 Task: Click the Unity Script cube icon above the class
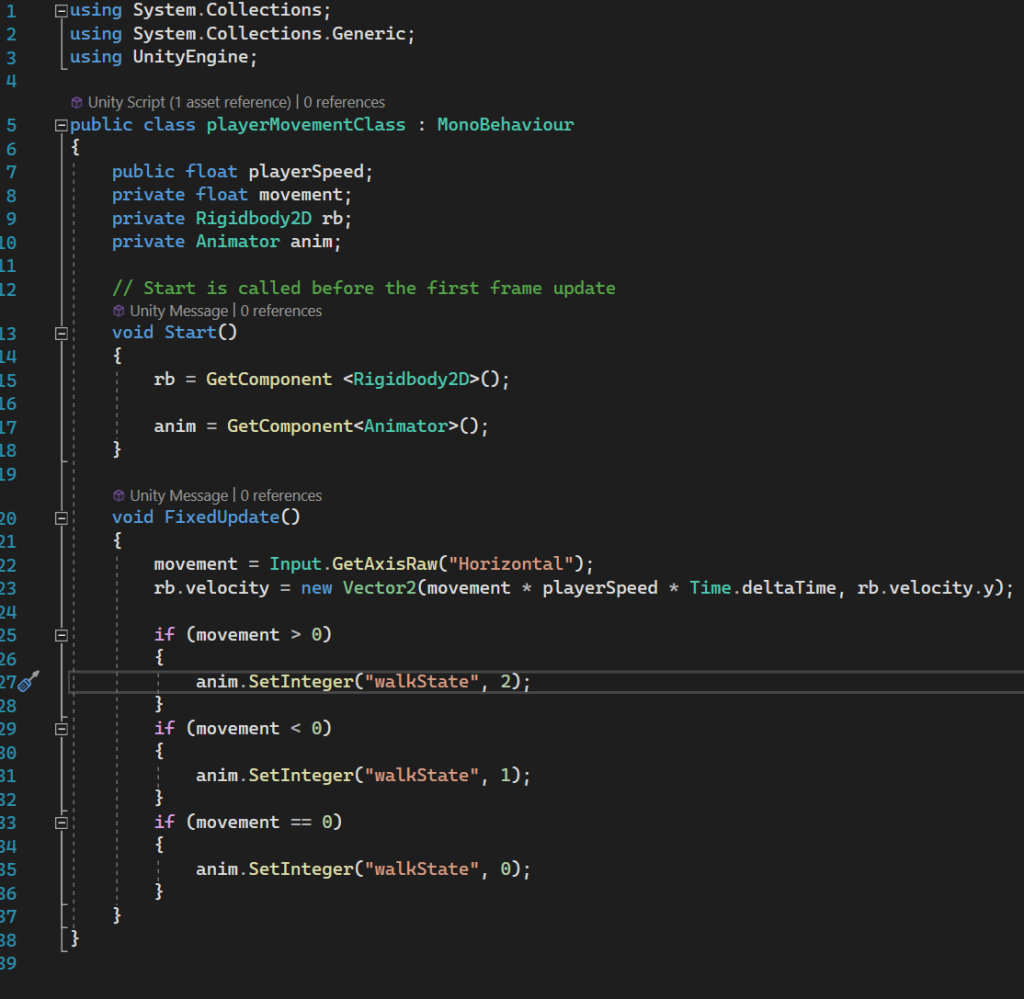tap(77, 102)
